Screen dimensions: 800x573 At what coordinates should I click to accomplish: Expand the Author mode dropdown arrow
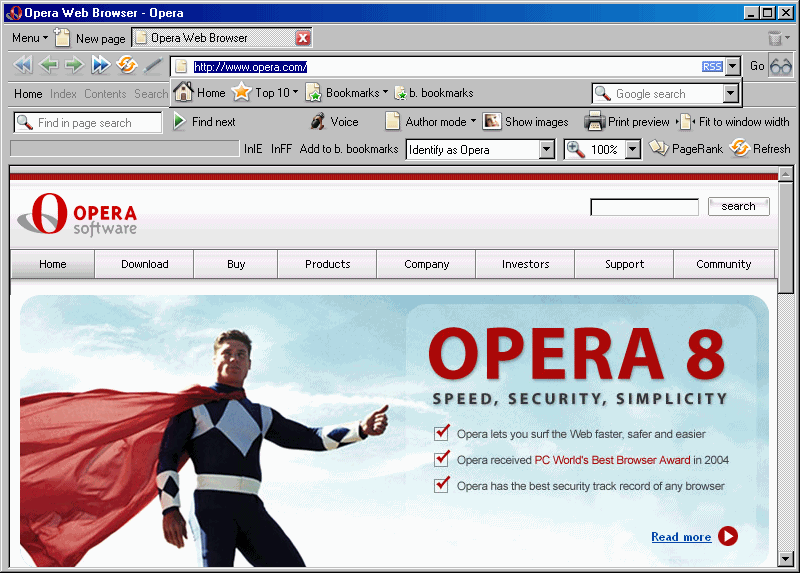[x=473, y=121]
